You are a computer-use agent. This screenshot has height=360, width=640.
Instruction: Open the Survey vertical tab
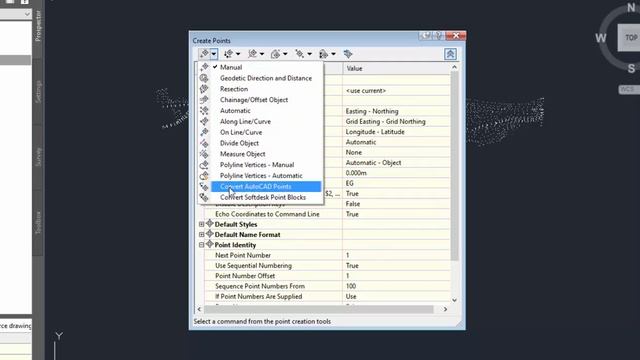coord(38,157)
